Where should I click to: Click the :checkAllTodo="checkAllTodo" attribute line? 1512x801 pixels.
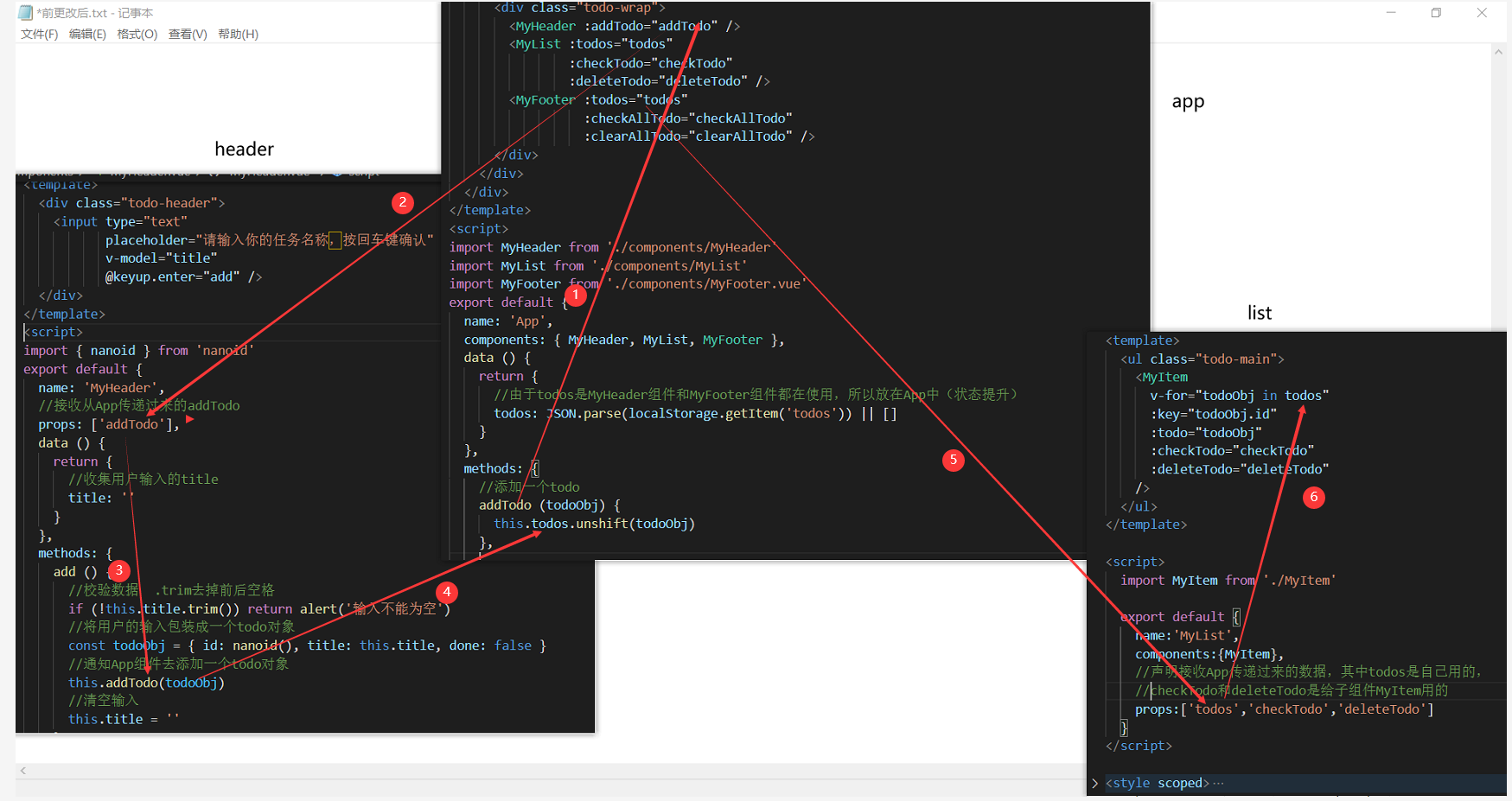688,118
